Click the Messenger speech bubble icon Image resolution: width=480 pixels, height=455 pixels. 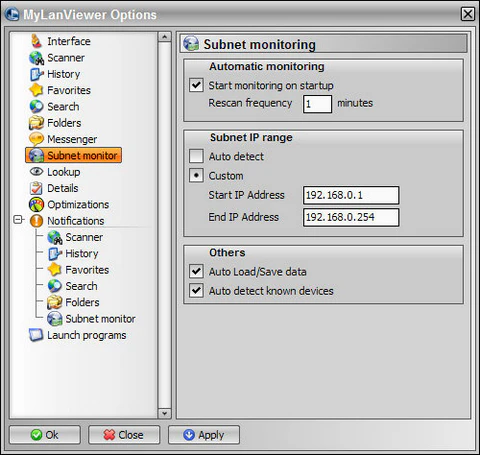36,139
